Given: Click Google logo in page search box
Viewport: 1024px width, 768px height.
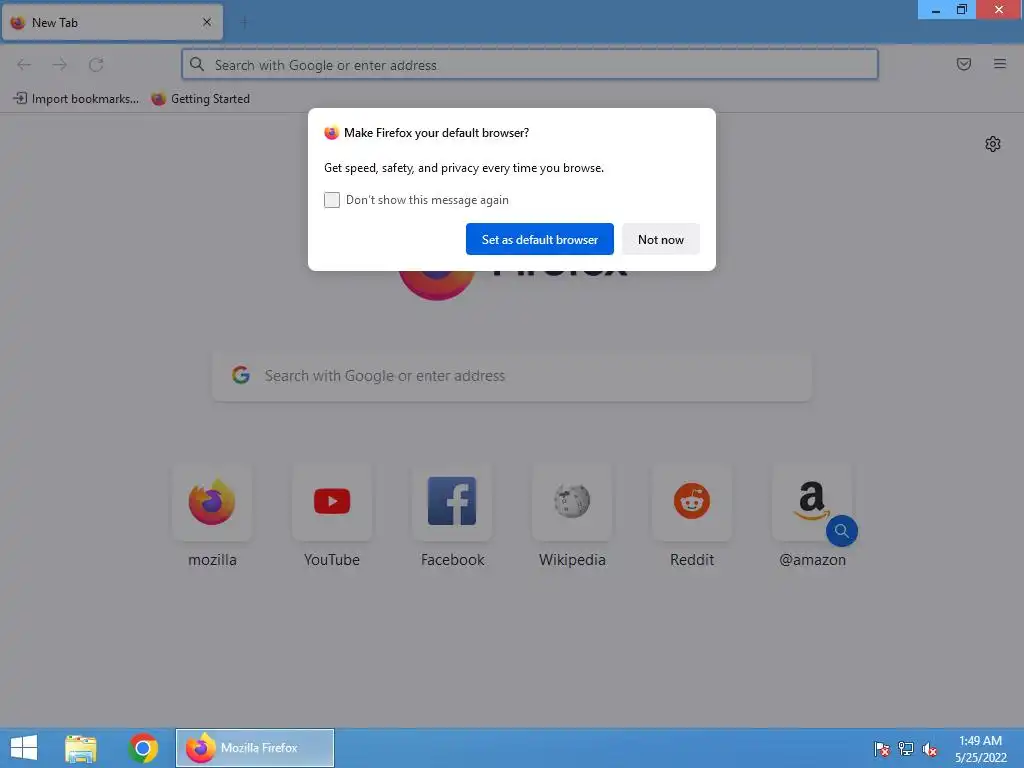Looking at the screenshot, I should (x=241, y=375).
